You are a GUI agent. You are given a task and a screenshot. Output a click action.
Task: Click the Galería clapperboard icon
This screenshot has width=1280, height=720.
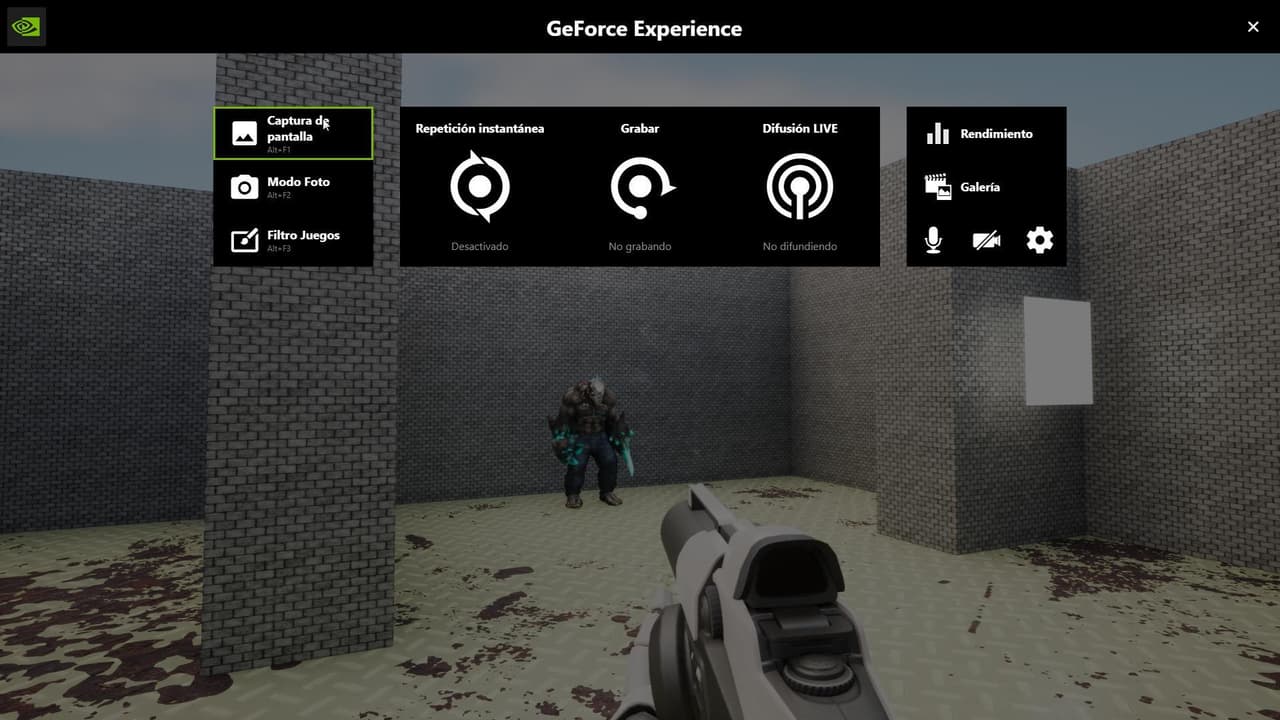click(938, 187)
